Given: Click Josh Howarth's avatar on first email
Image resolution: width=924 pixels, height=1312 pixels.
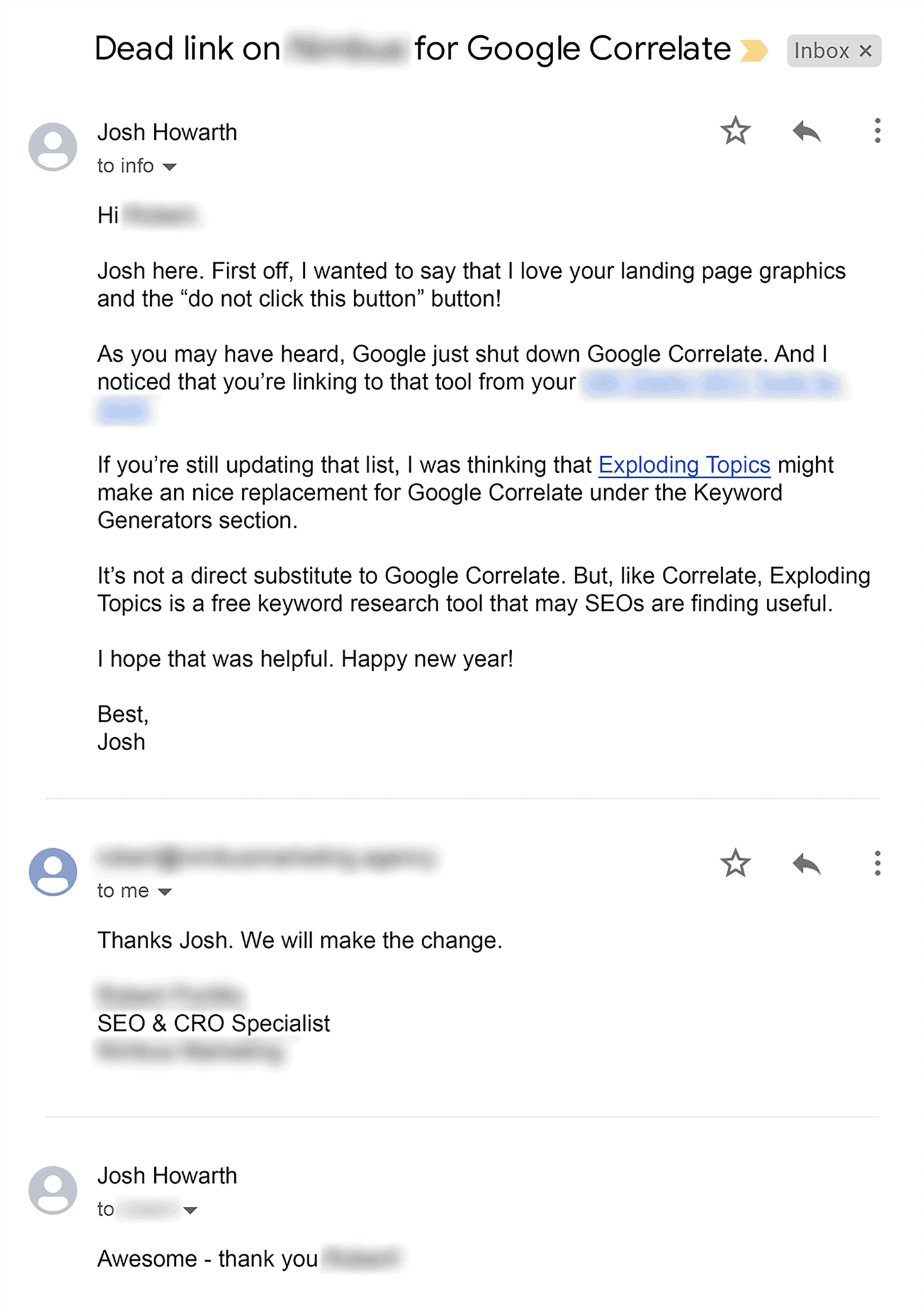Looking at the screenshot, I should click(53, 147).
